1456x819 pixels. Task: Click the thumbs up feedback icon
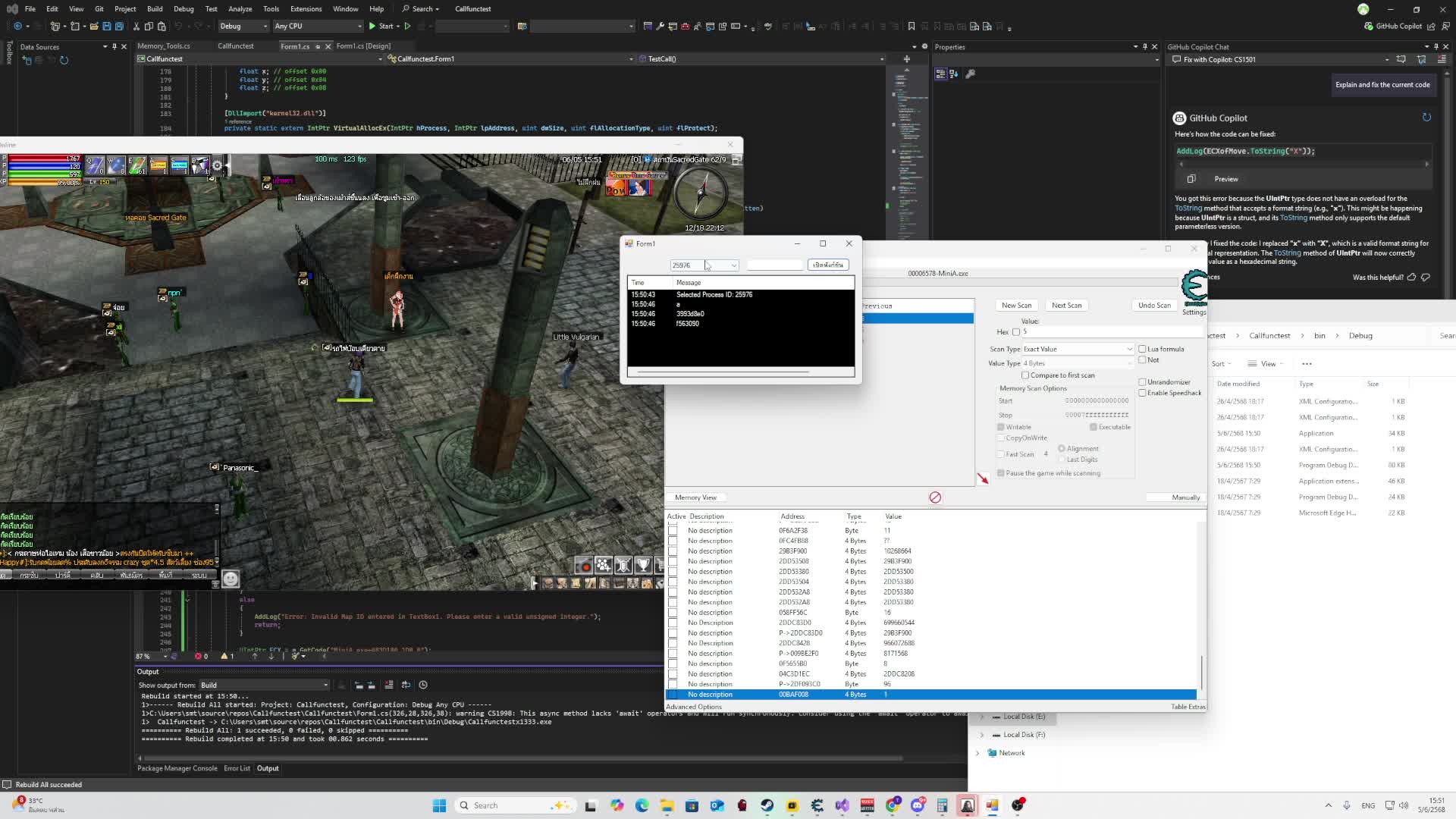[1411, 277]
